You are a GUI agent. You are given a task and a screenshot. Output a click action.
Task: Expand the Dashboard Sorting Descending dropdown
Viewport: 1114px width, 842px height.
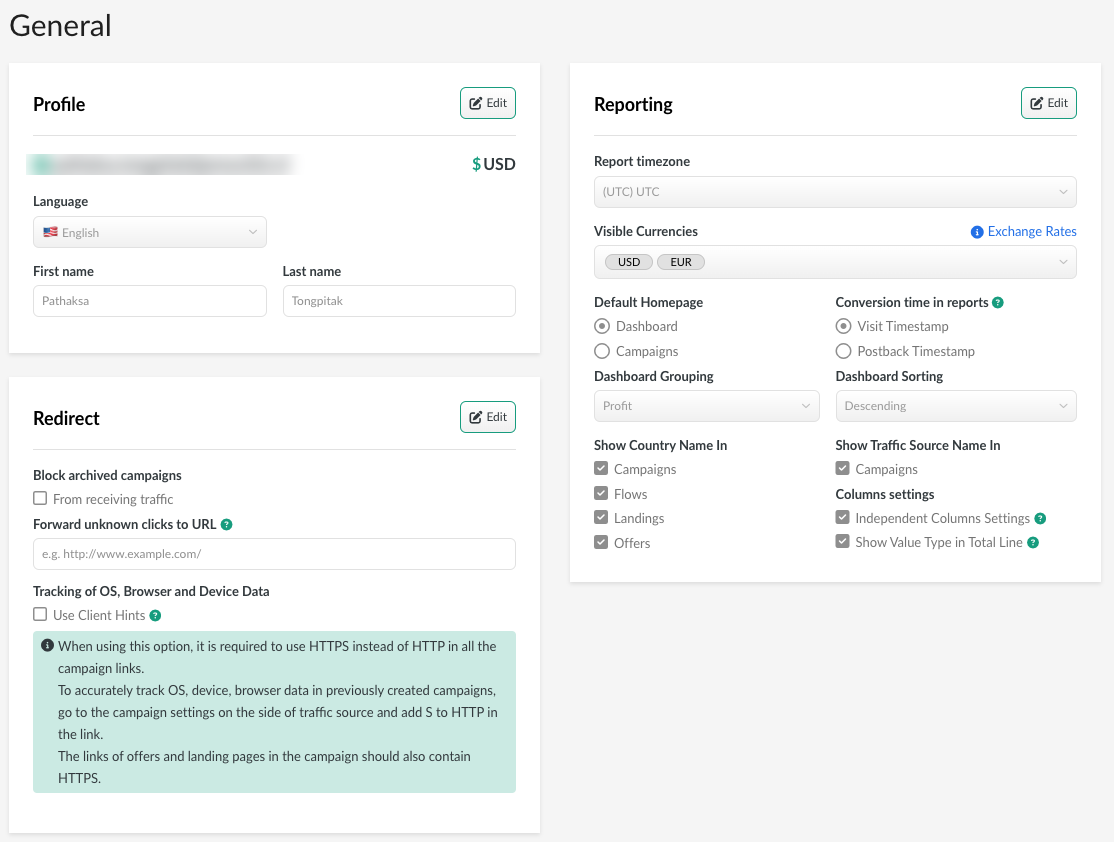[x=956, y=406]
